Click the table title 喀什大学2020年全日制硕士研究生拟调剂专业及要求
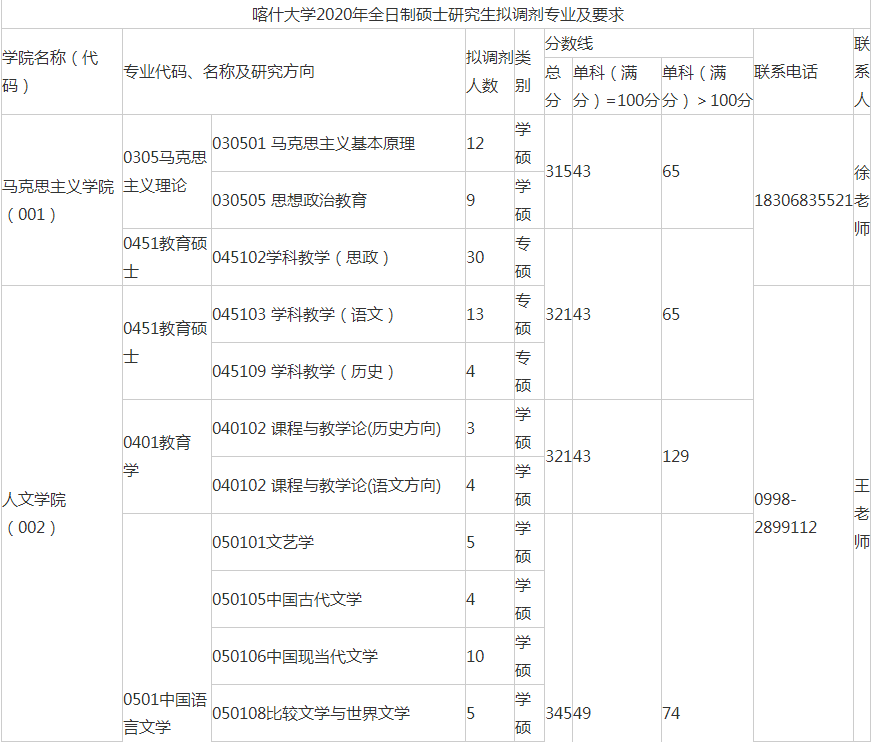 click(438, 14)
